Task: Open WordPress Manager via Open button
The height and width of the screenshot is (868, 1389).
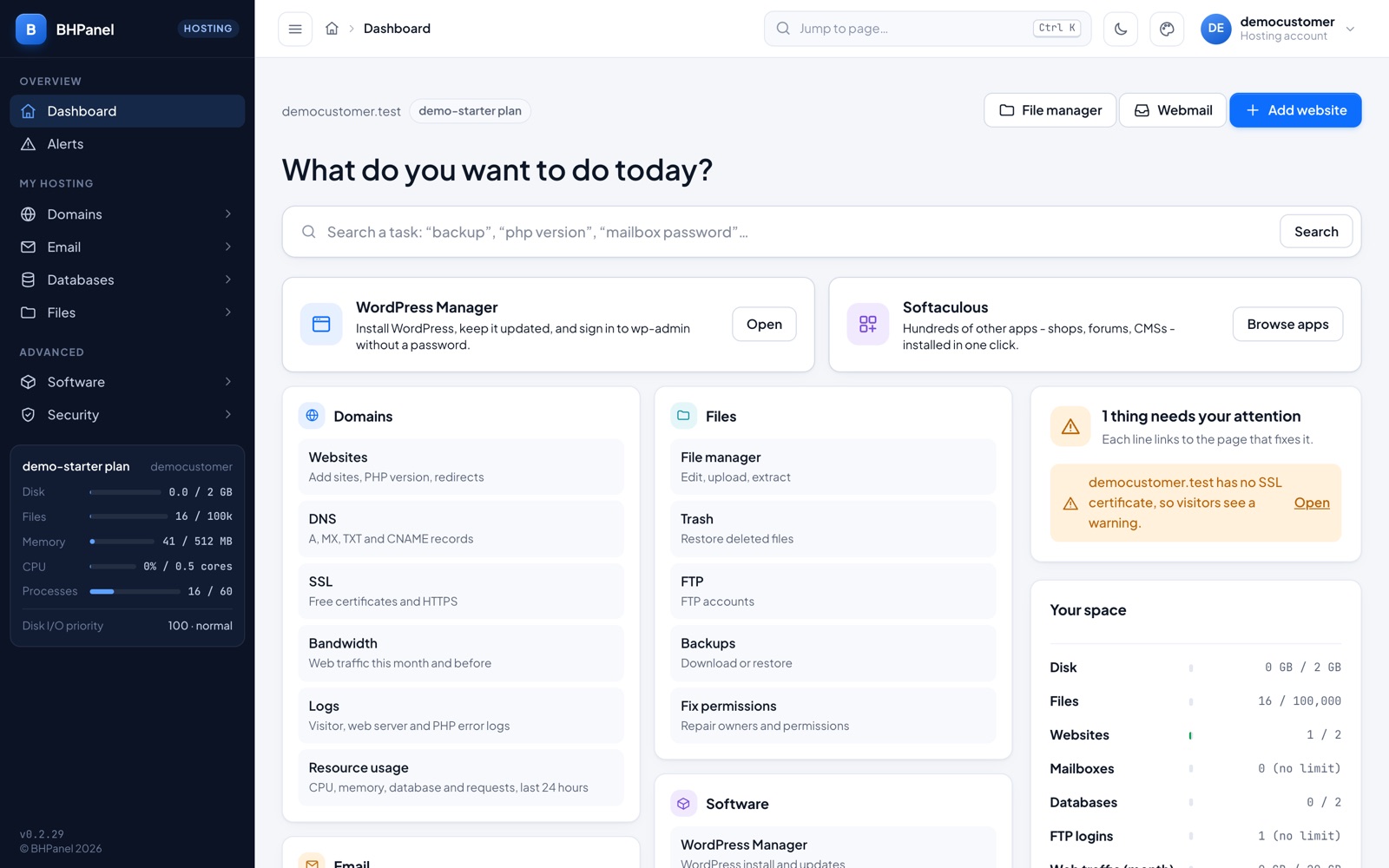Action: [764, 324]
